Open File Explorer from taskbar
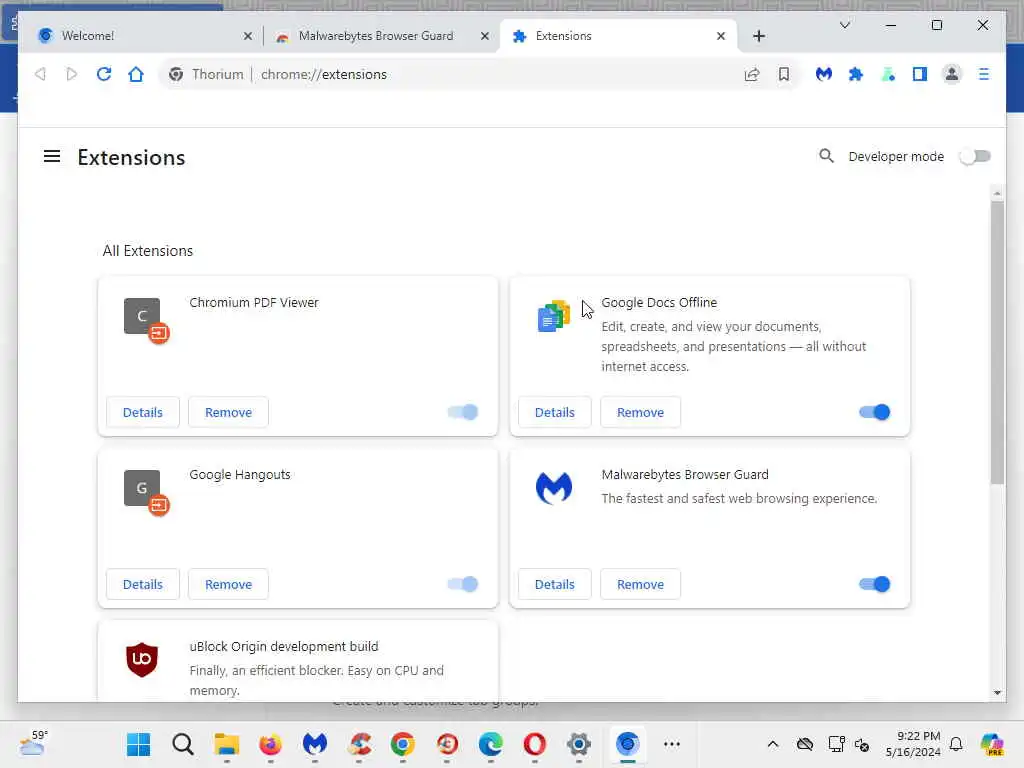This screenshot has height=768, width=1024. tap(227, 744)
